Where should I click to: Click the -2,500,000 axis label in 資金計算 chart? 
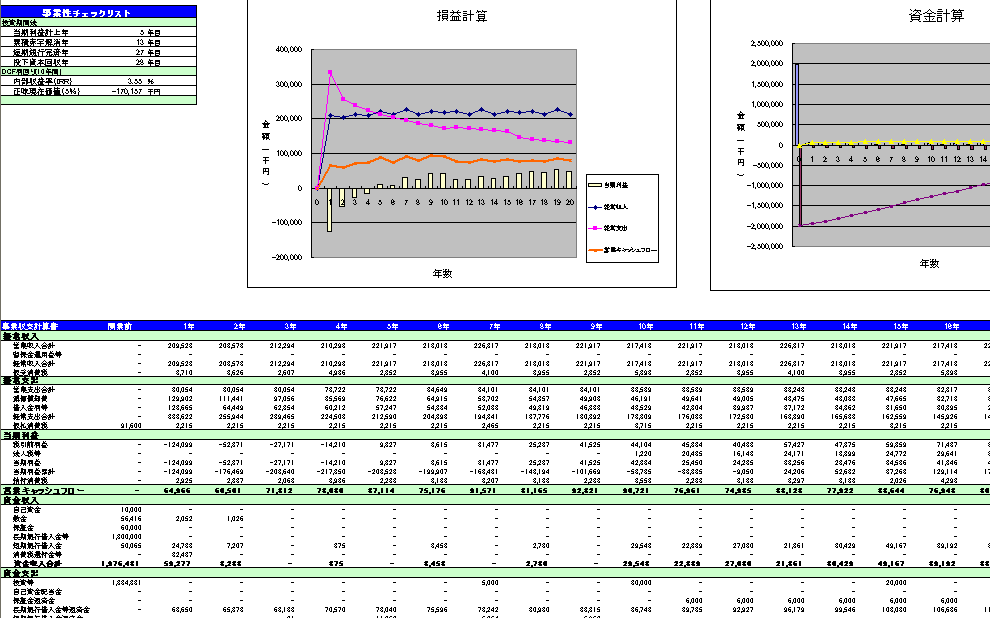(765, 246)
